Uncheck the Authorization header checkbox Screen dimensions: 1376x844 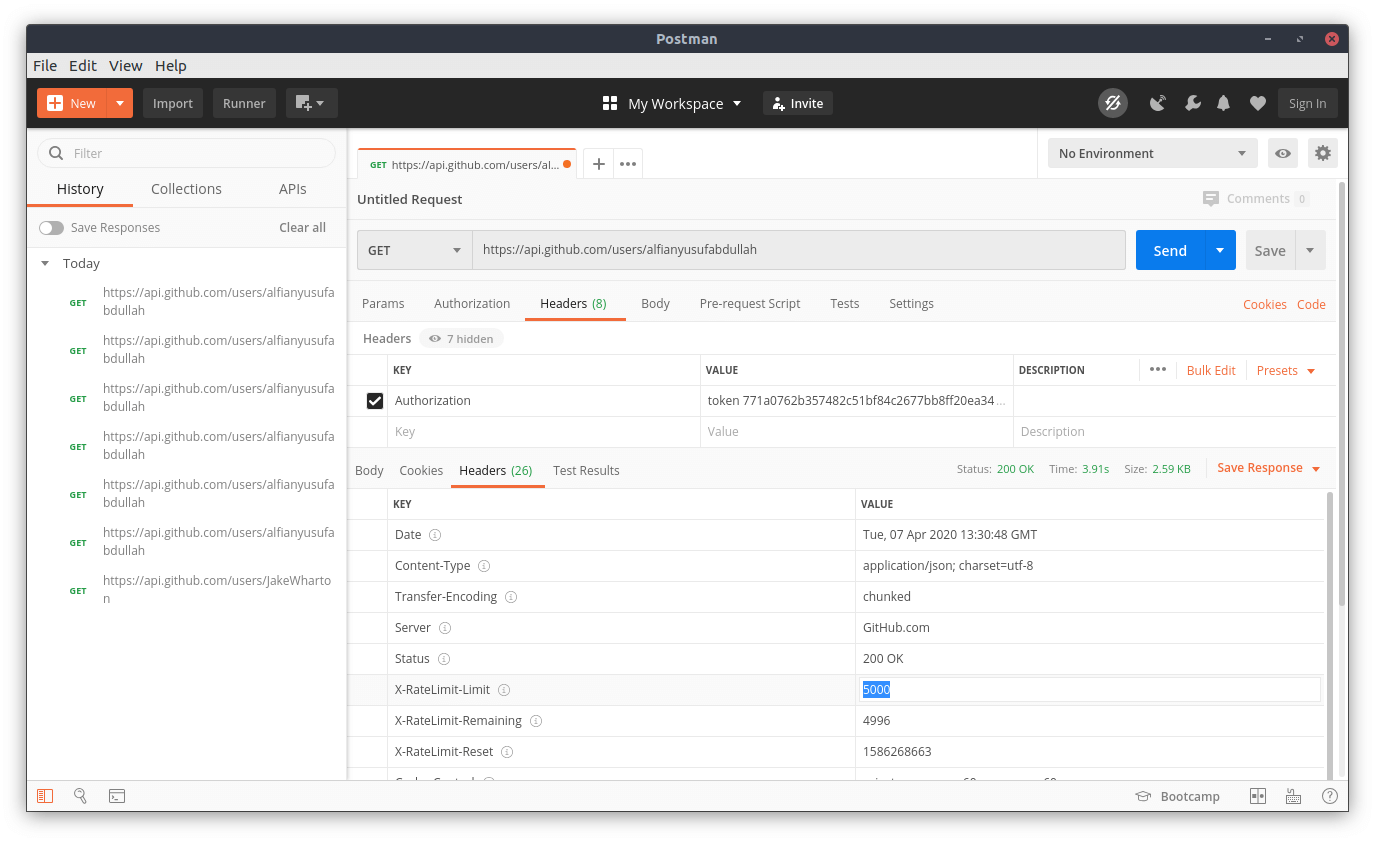[375, 401]
